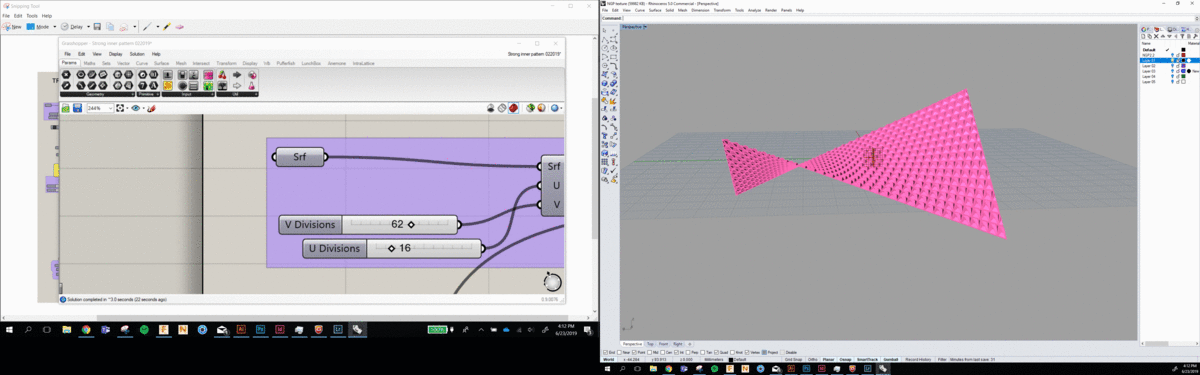Viewport: 1200px width, 375px height.
Task: Select the highlighter tool in Snipping Tool
Action: [166, 27]
